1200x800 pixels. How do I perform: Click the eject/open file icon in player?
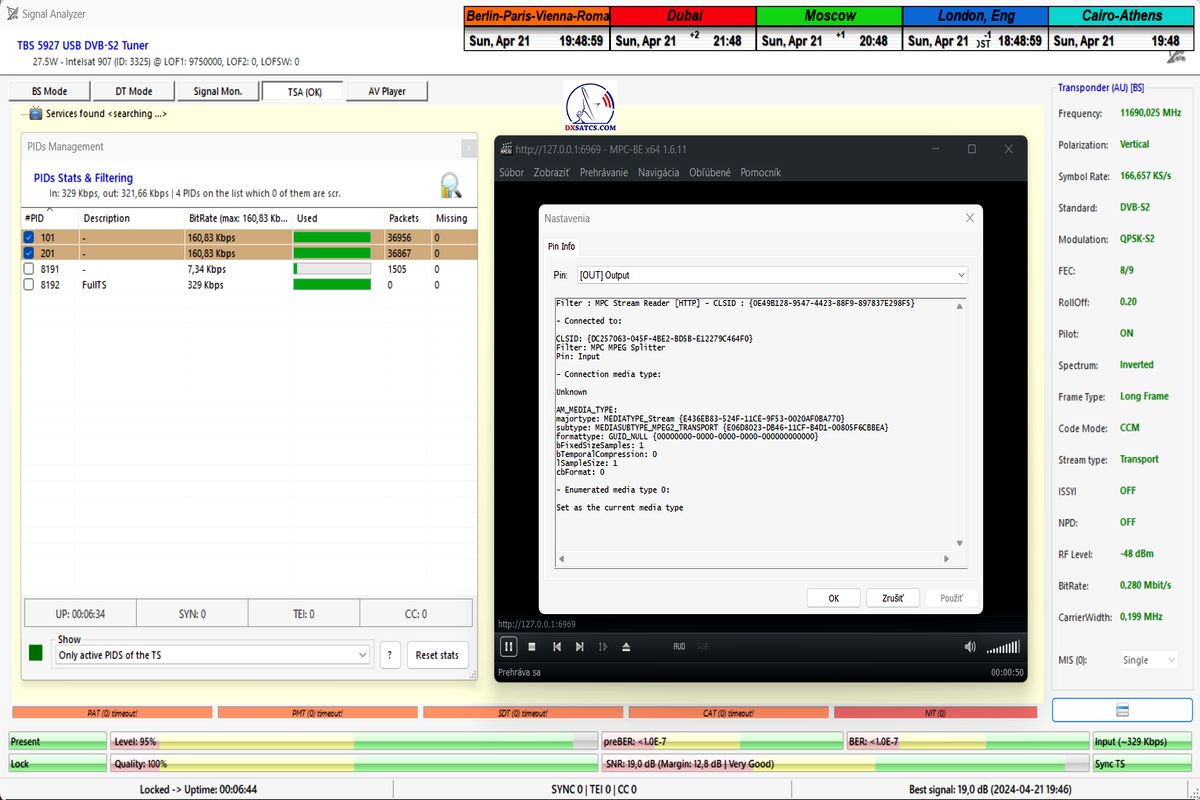[626, 647]
